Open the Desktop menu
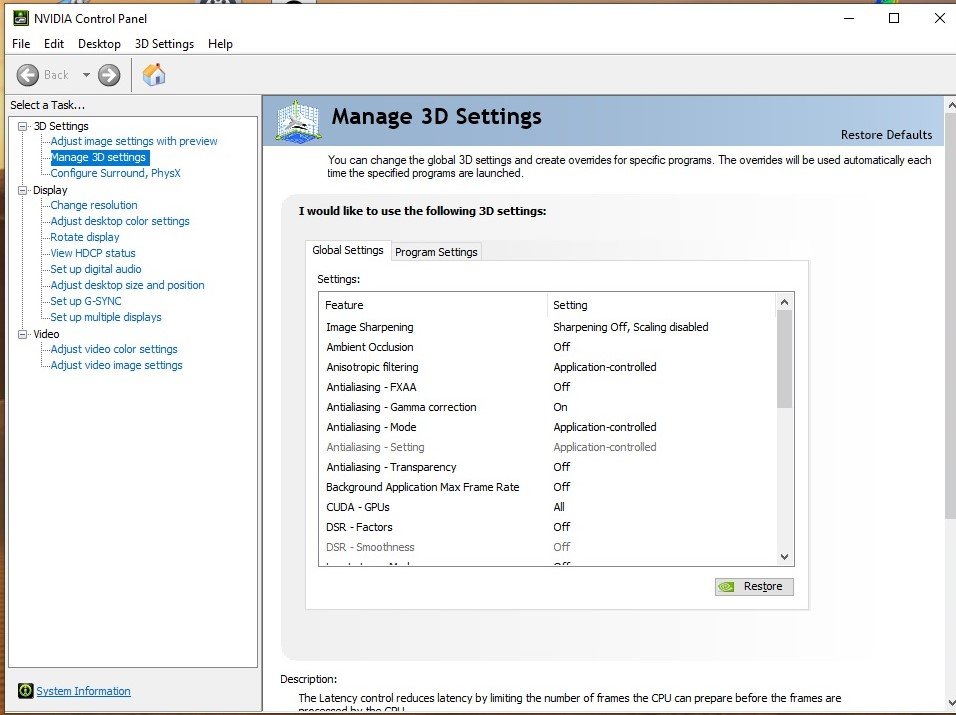This screenshot has width=956, height=715. pos(99,44)
